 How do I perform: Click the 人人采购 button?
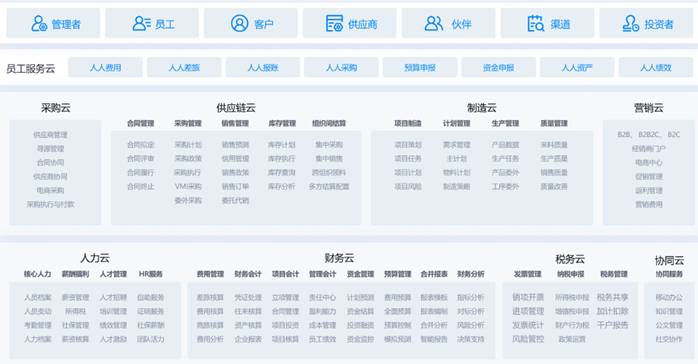341,68
